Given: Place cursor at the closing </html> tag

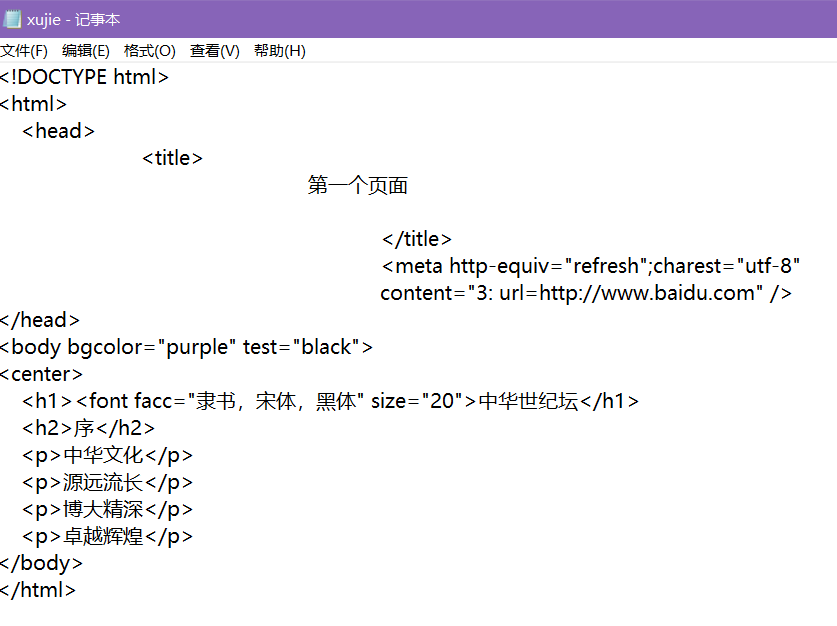Looking at the screenshot, I should 38,590.
